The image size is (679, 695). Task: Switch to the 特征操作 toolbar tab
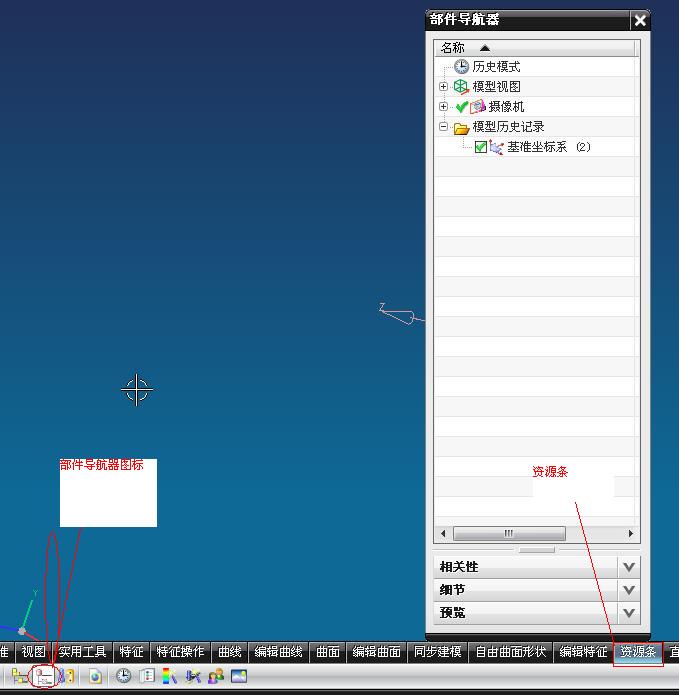tap(180, 652)
